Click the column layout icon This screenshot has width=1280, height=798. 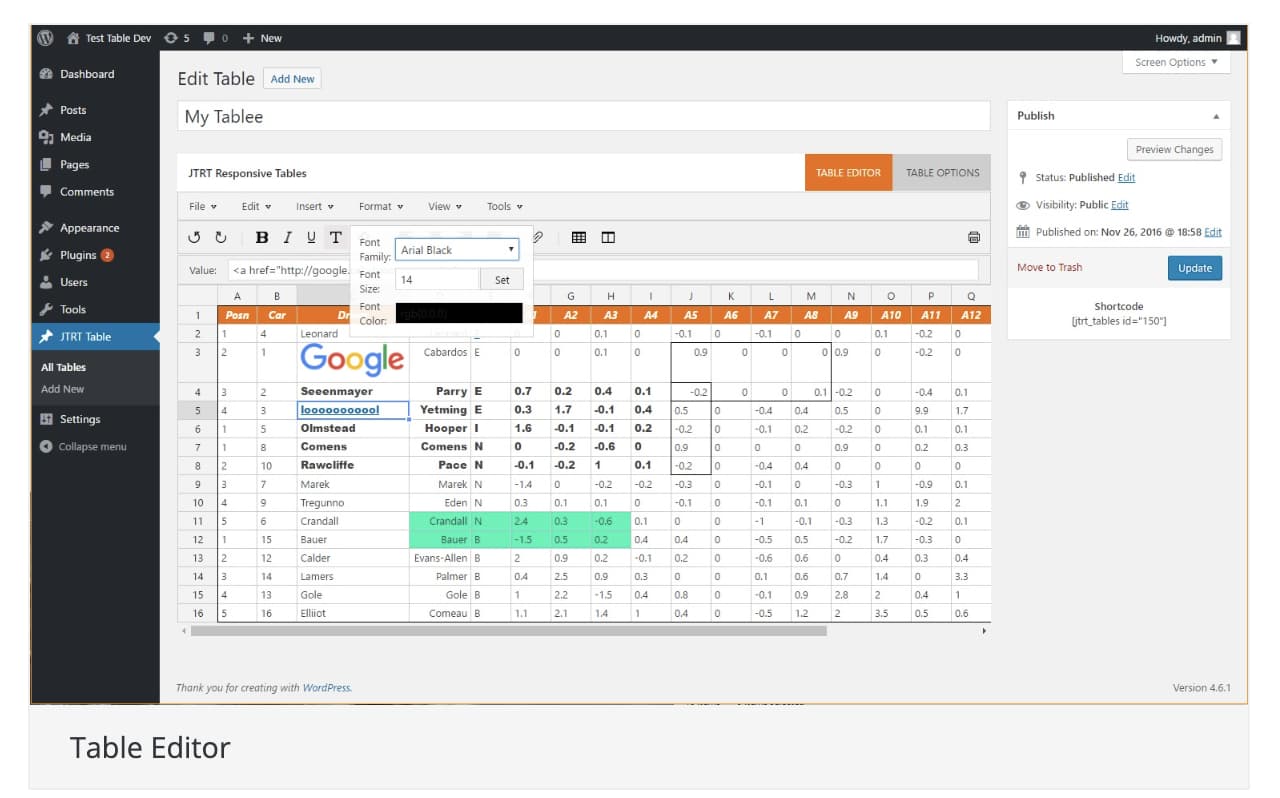point(608,237)
